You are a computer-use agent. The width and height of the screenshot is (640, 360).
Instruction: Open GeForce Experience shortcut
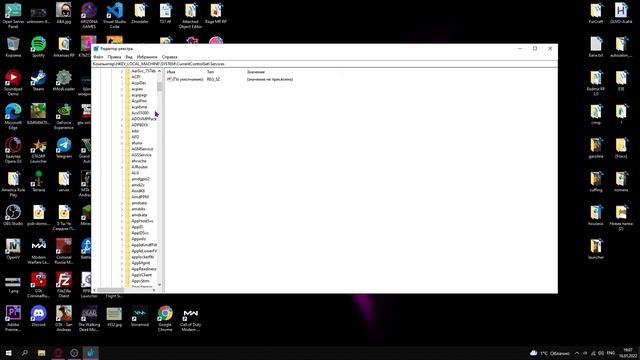coord(64,116)
